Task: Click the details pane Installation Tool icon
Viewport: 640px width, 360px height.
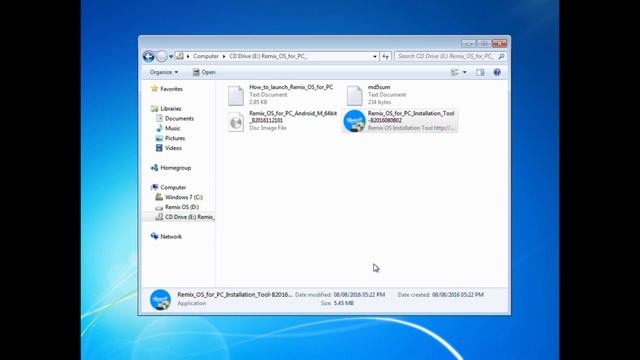Action: pyautogui.click(x=160, y=300)
